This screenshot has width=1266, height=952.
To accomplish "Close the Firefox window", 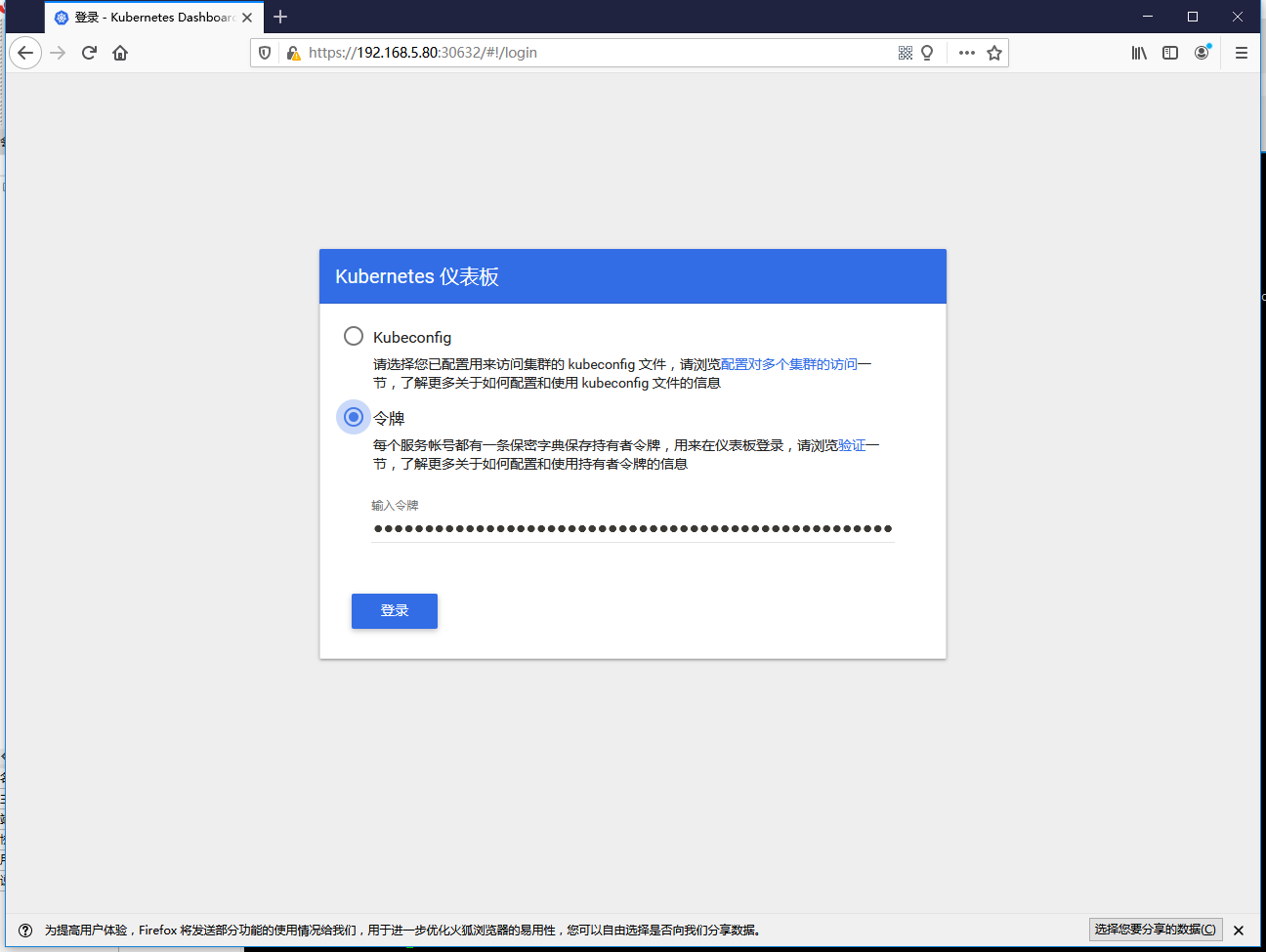I will click(x=1238, y=17).
